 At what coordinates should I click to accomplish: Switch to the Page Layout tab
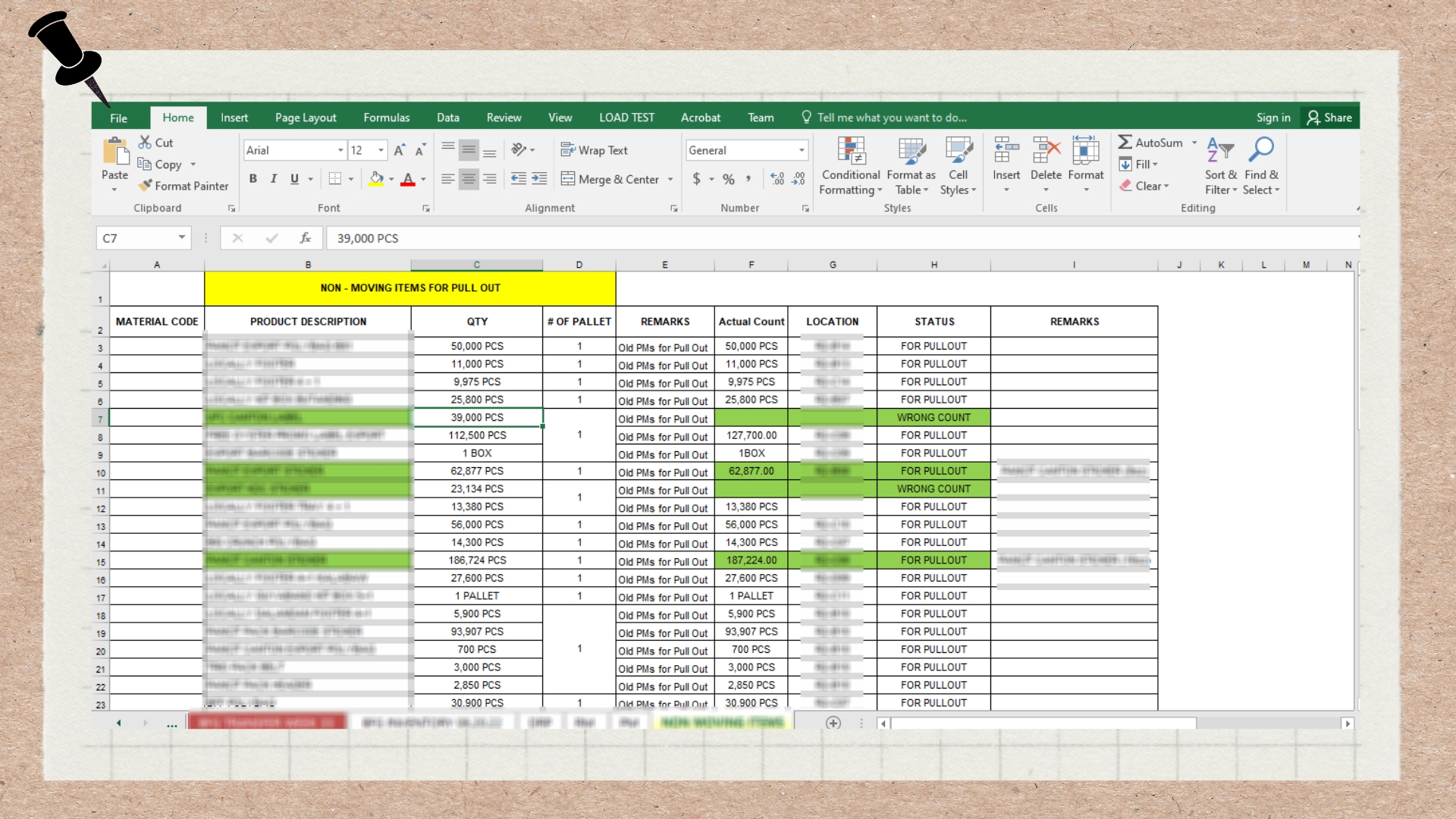tap(306, 118)
